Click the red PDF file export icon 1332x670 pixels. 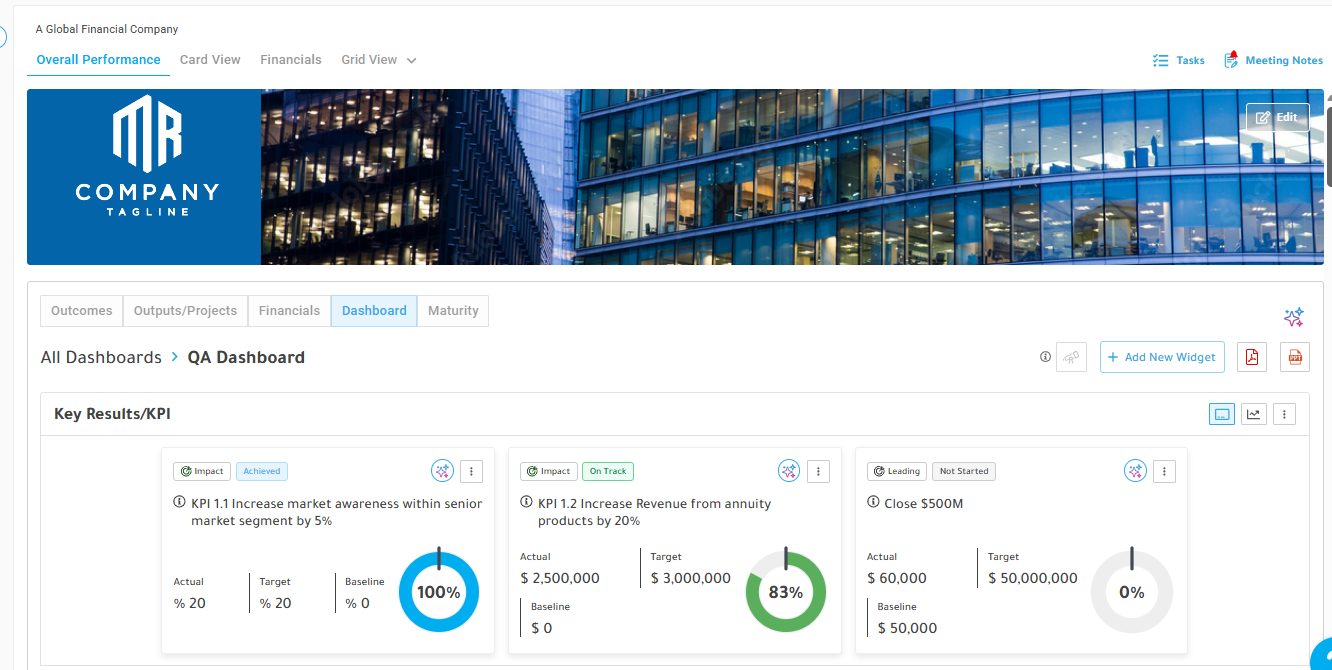(1295, 357)
